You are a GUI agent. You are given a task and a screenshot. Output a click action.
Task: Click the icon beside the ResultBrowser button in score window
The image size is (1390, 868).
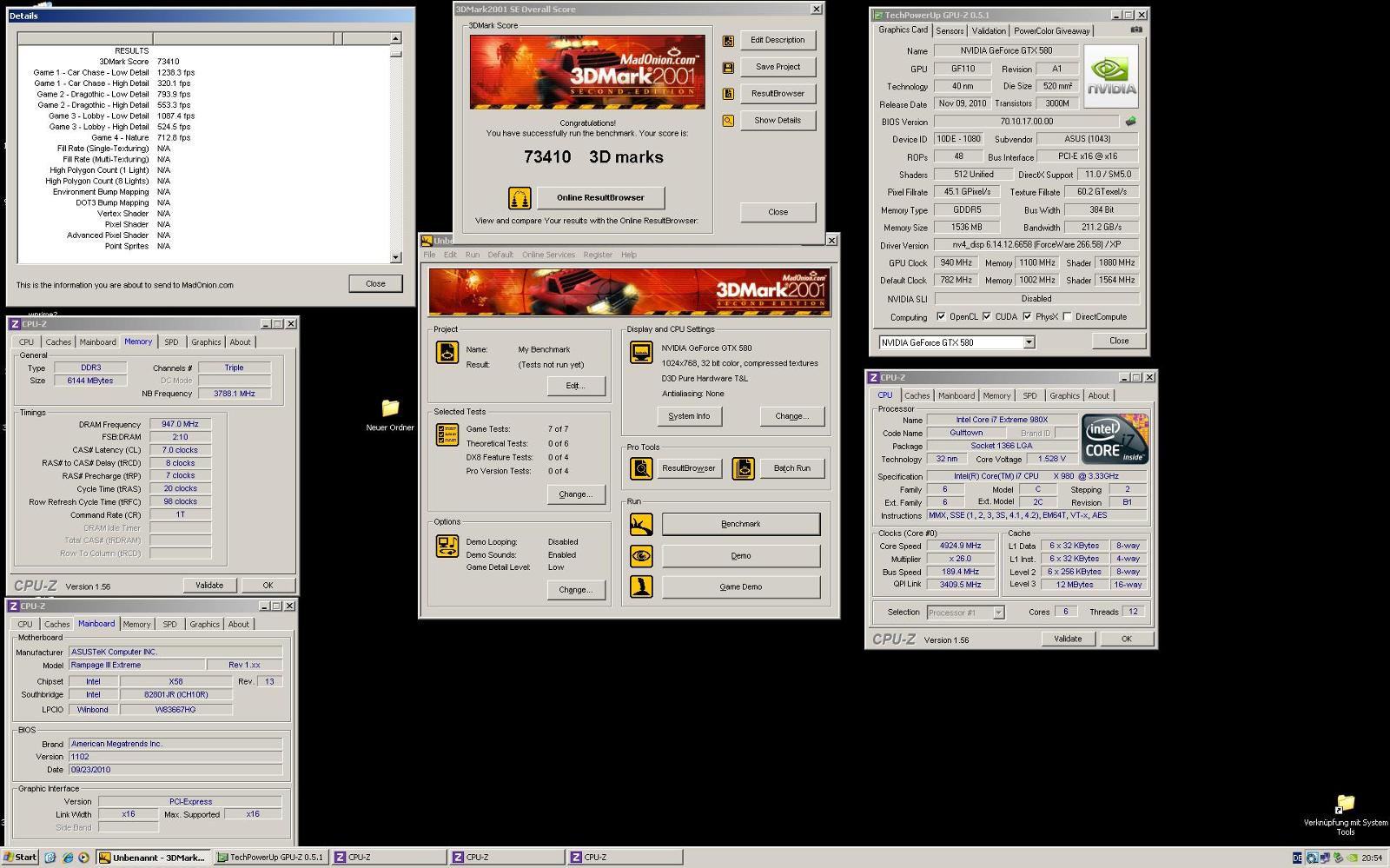(728, 94)
